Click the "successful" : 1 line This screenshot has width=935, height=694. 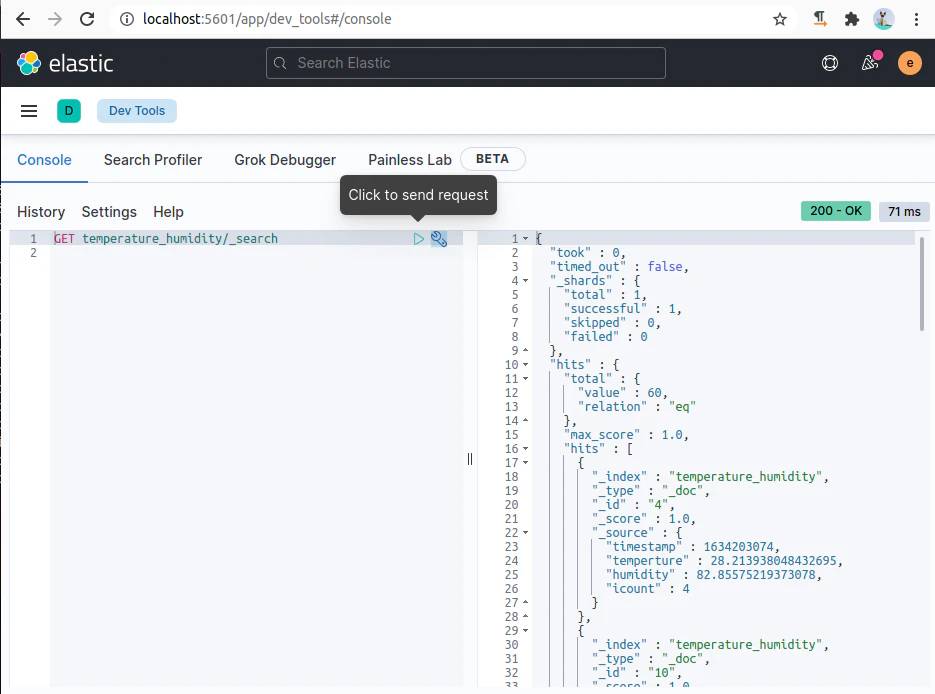click(622, 309)
